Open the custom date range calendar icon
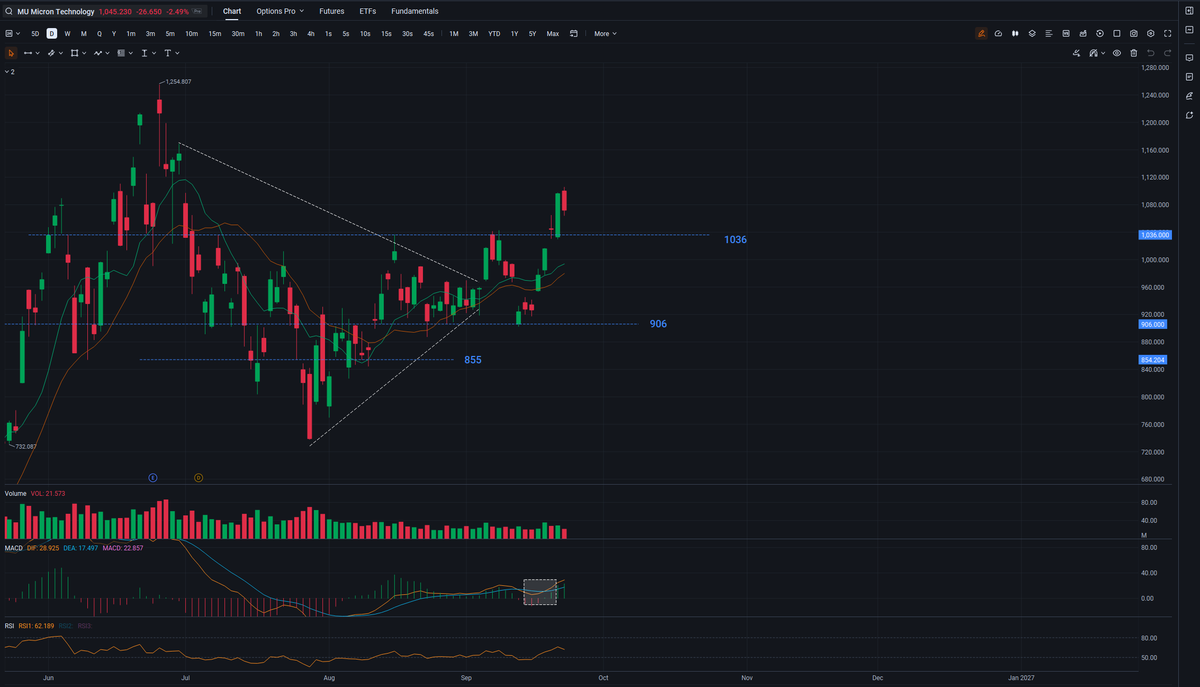 tap(574, 33)
